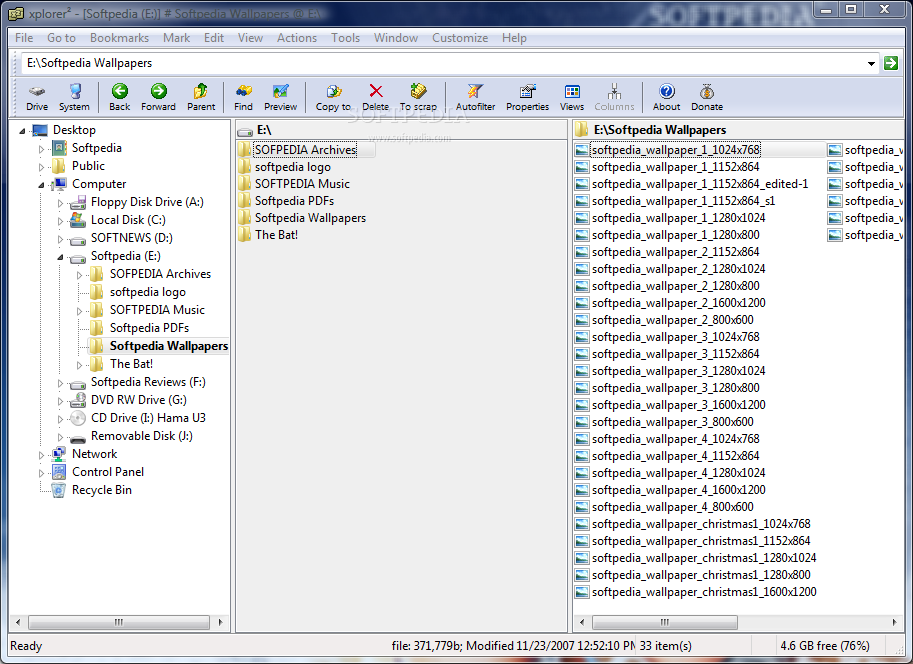Open the Bookmarks menu
This screenshot has width=913, height=664.
119,38
